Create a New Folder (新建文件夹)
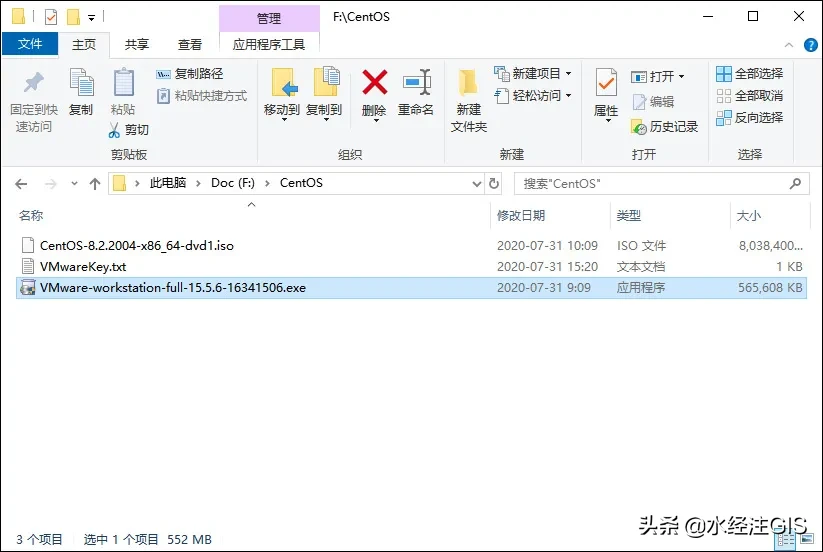Viewport: 823px width, 552px height. tap(468, 100)
